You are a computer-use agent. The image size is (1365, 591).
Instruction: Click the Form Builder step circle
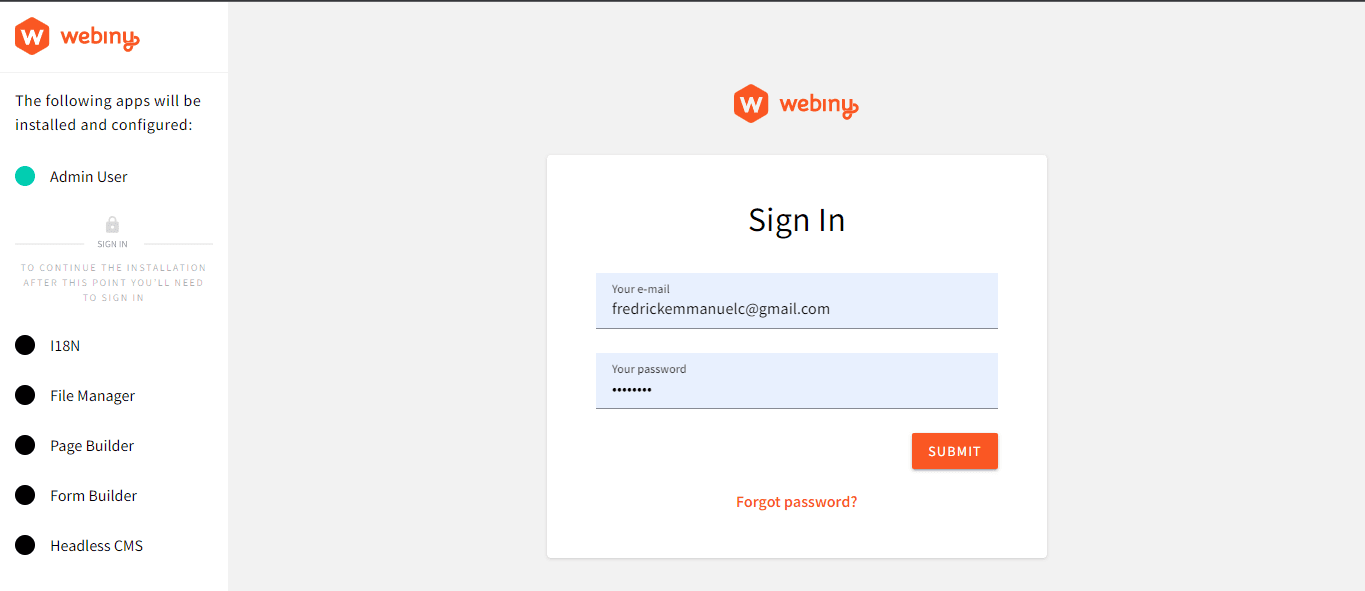tap(25, 496)
